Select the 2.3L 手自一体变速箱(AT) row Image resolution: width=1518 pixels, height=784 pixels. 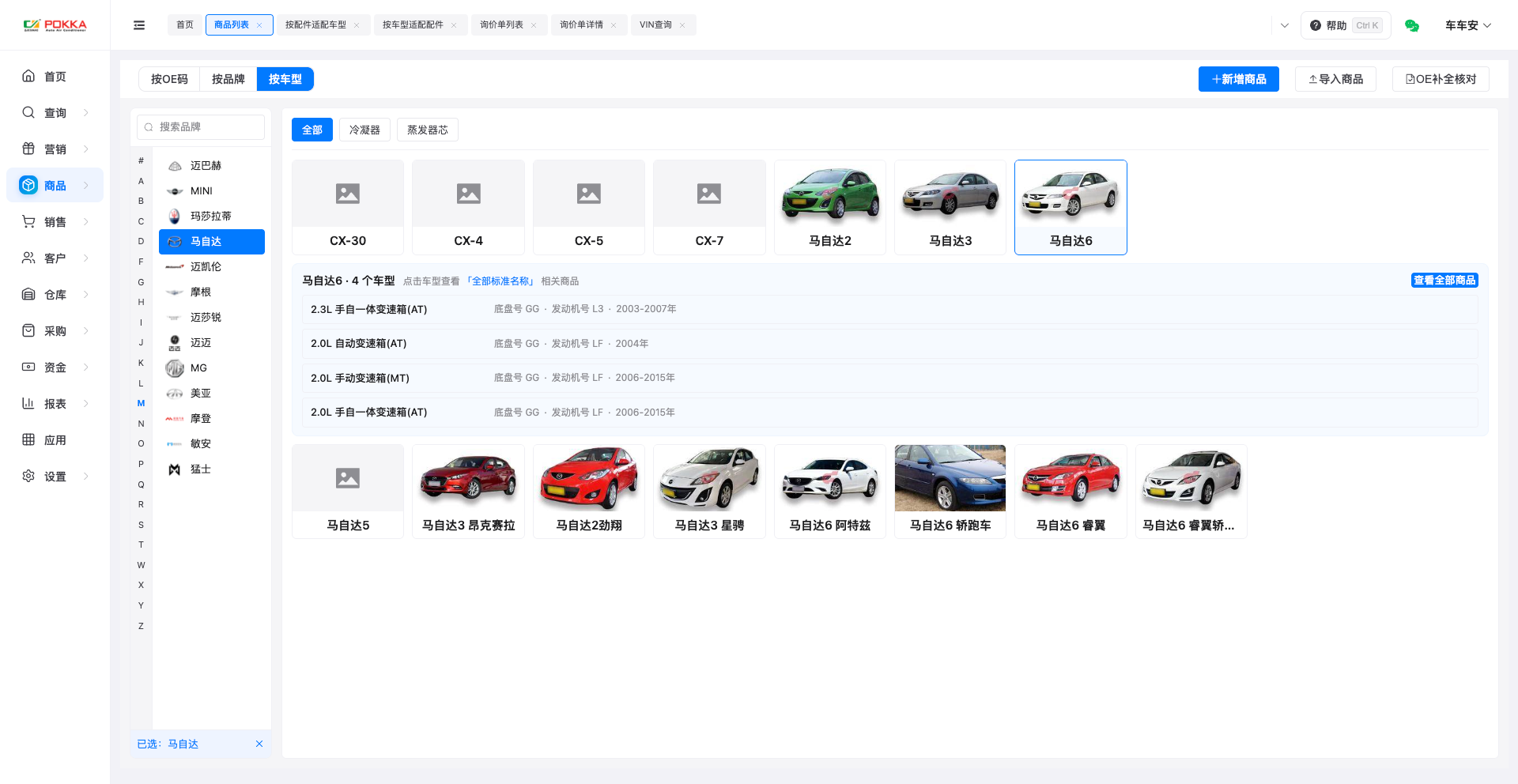[x=889, y=309]
